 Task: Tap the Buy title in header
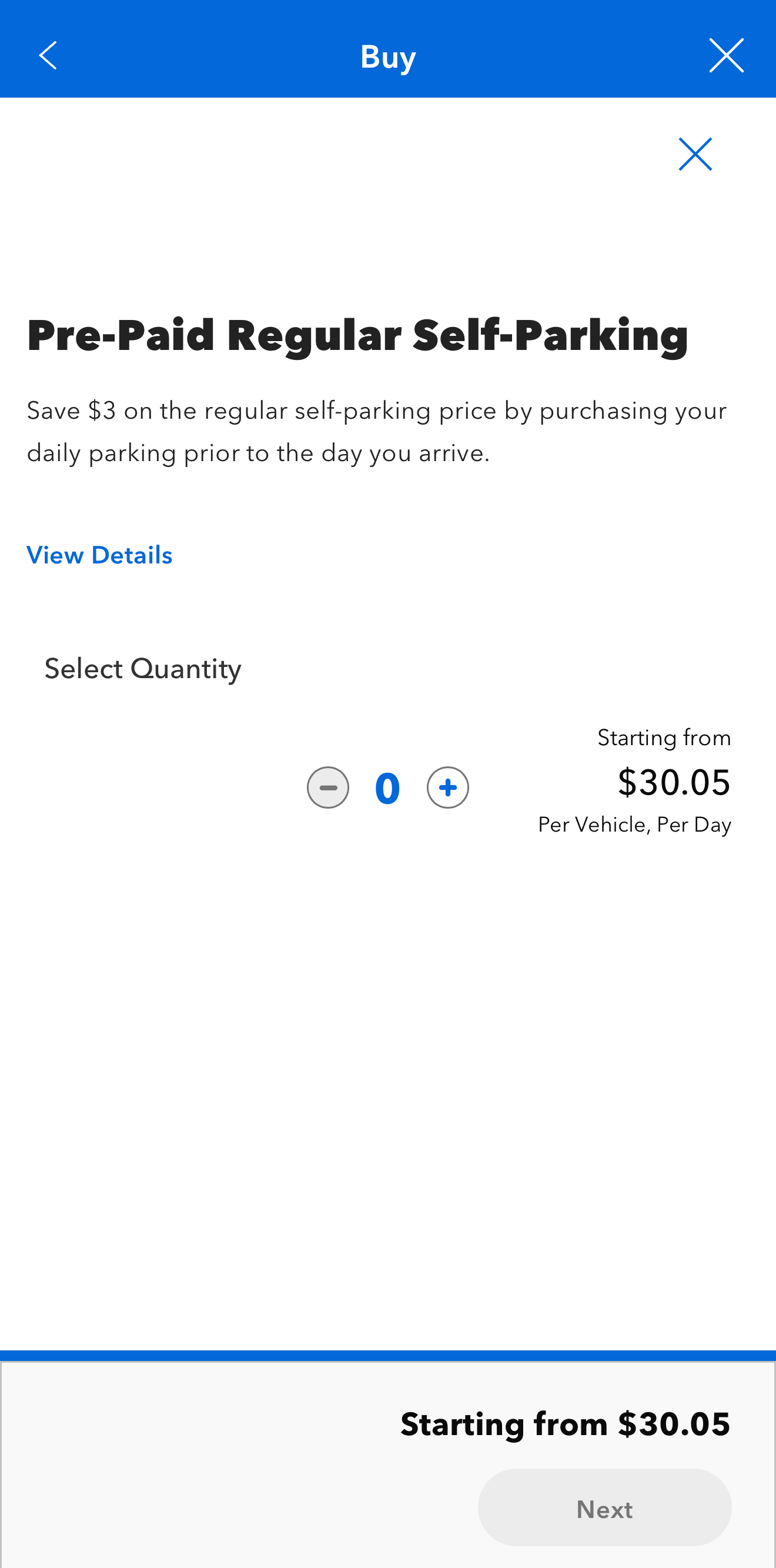387,56
